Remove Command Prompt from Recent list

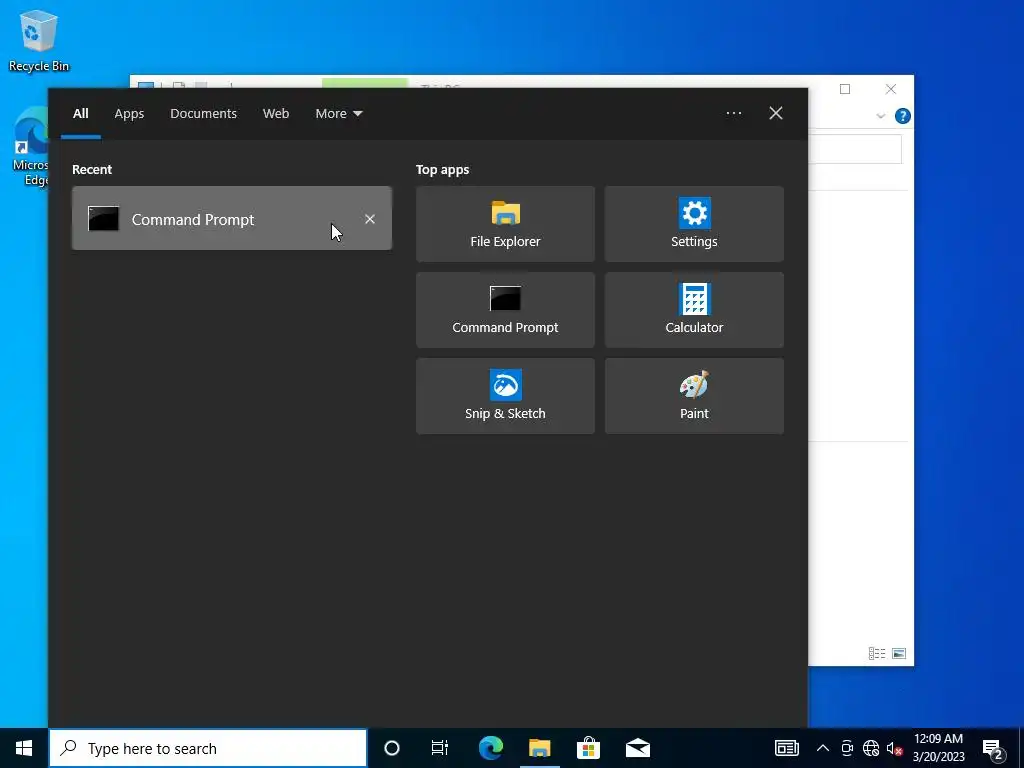(370, 219)
